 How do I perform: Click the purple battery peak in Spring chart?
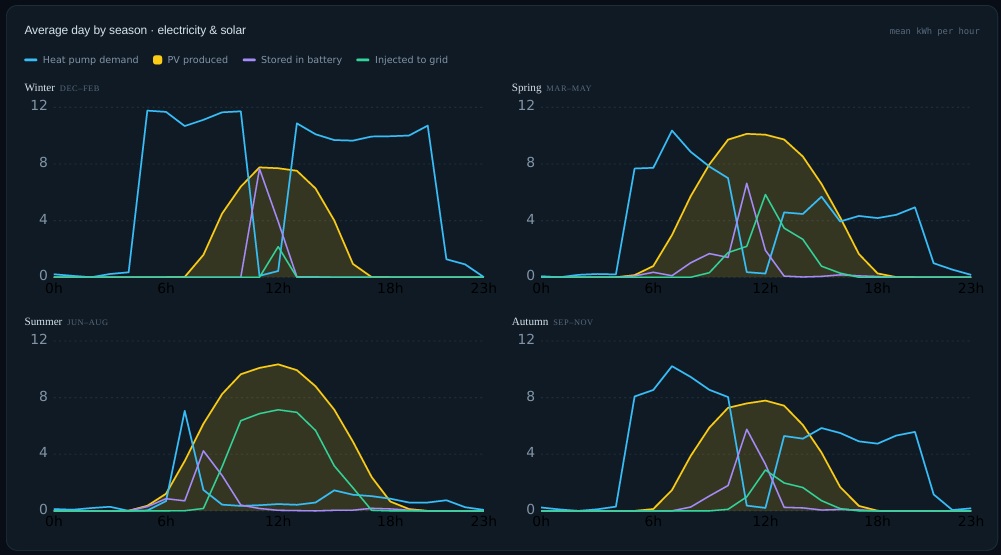point(746,184)
